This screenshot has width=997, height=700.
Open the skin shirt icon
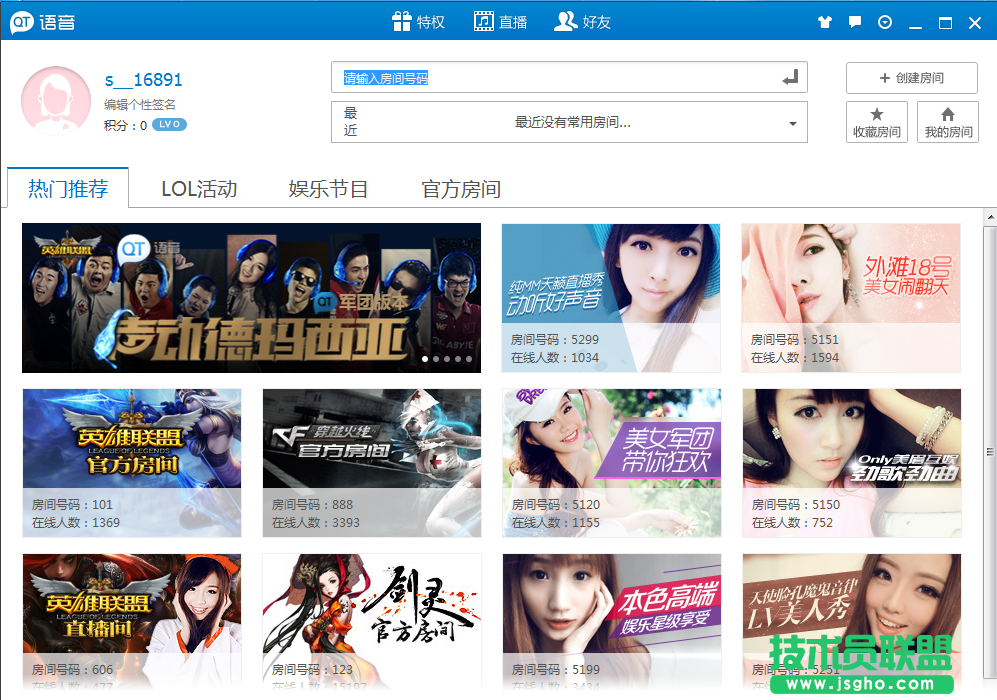tap(825, 22)
